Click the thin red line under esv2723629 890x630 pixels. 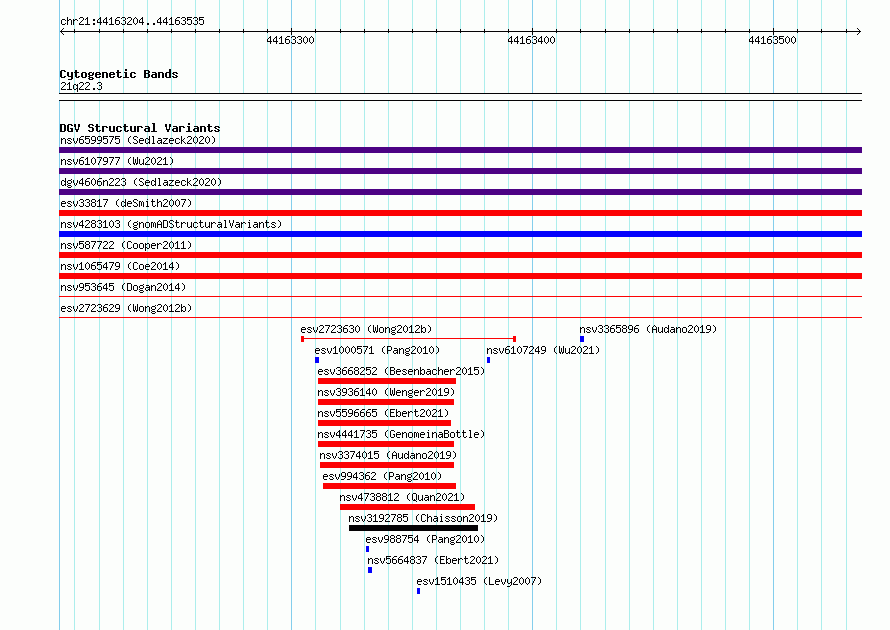click(x=460, y=317)
